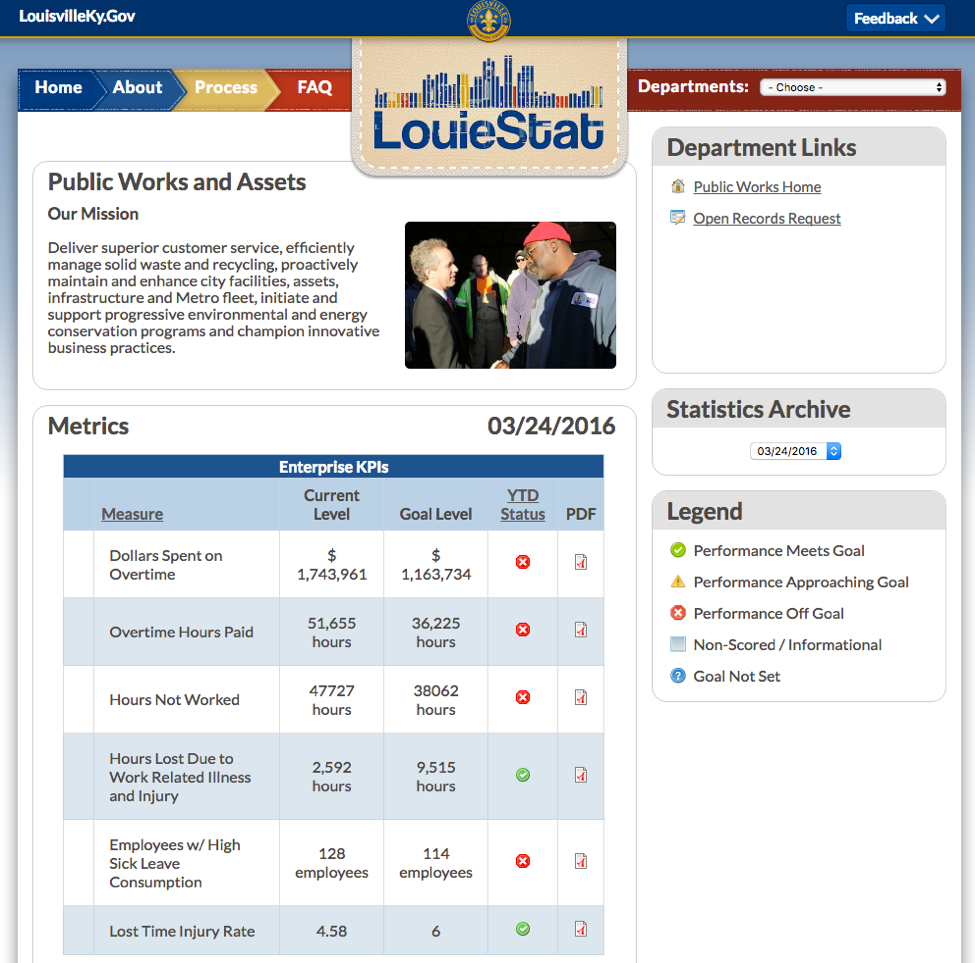Click the Current Level column header
975x963 pixels.
click(x=331, y=505)
